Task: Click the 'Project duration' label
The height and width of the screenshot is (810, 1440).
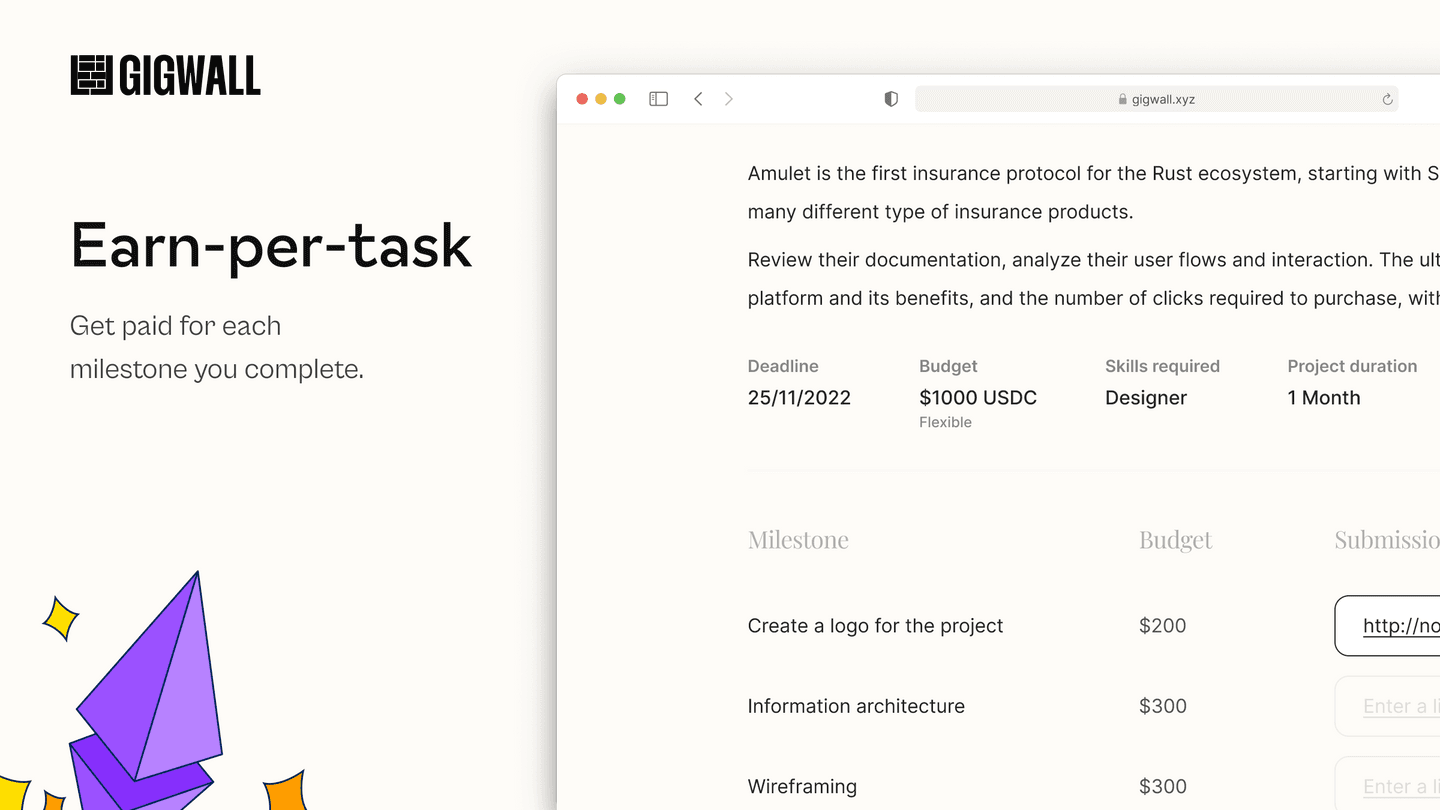Action: [1352, 366]
